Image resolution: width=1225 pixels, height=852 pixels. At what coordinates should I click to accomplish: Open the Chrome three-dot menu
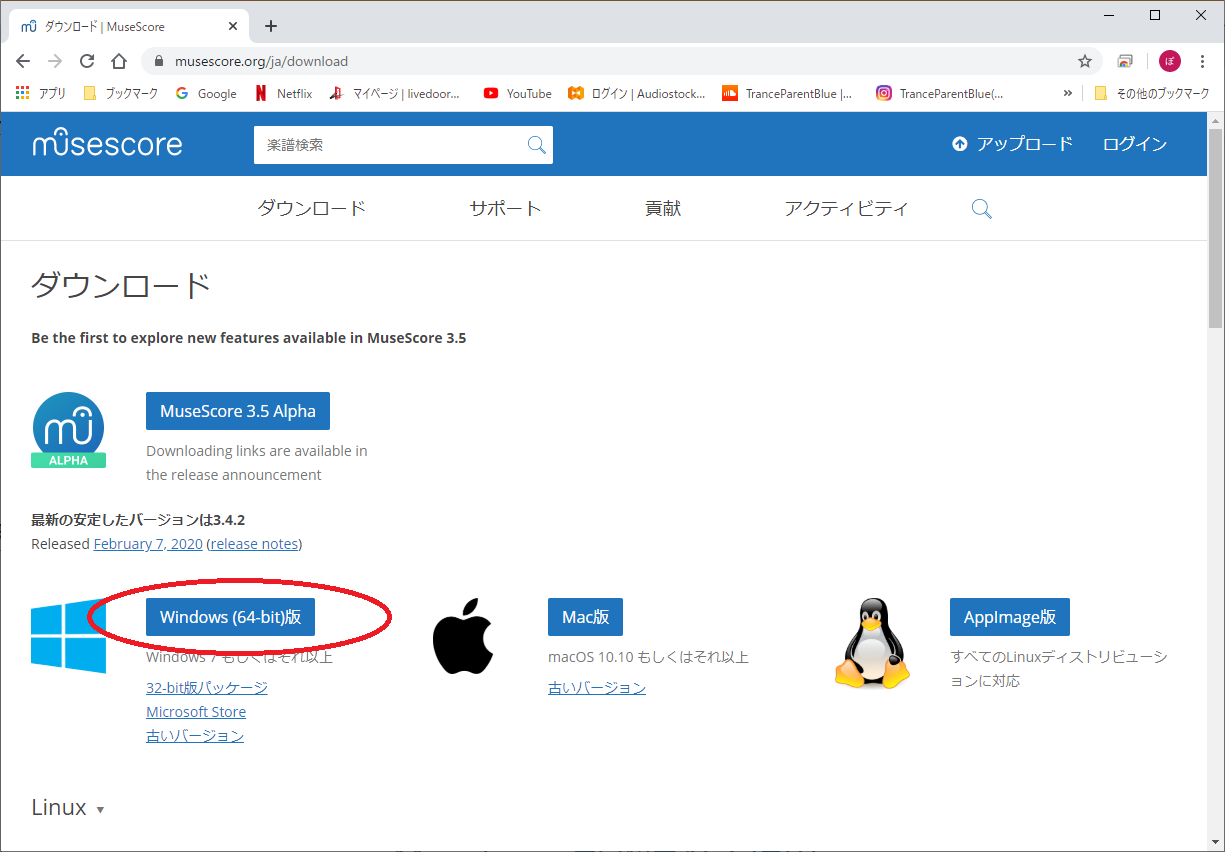coord(1203,61)
